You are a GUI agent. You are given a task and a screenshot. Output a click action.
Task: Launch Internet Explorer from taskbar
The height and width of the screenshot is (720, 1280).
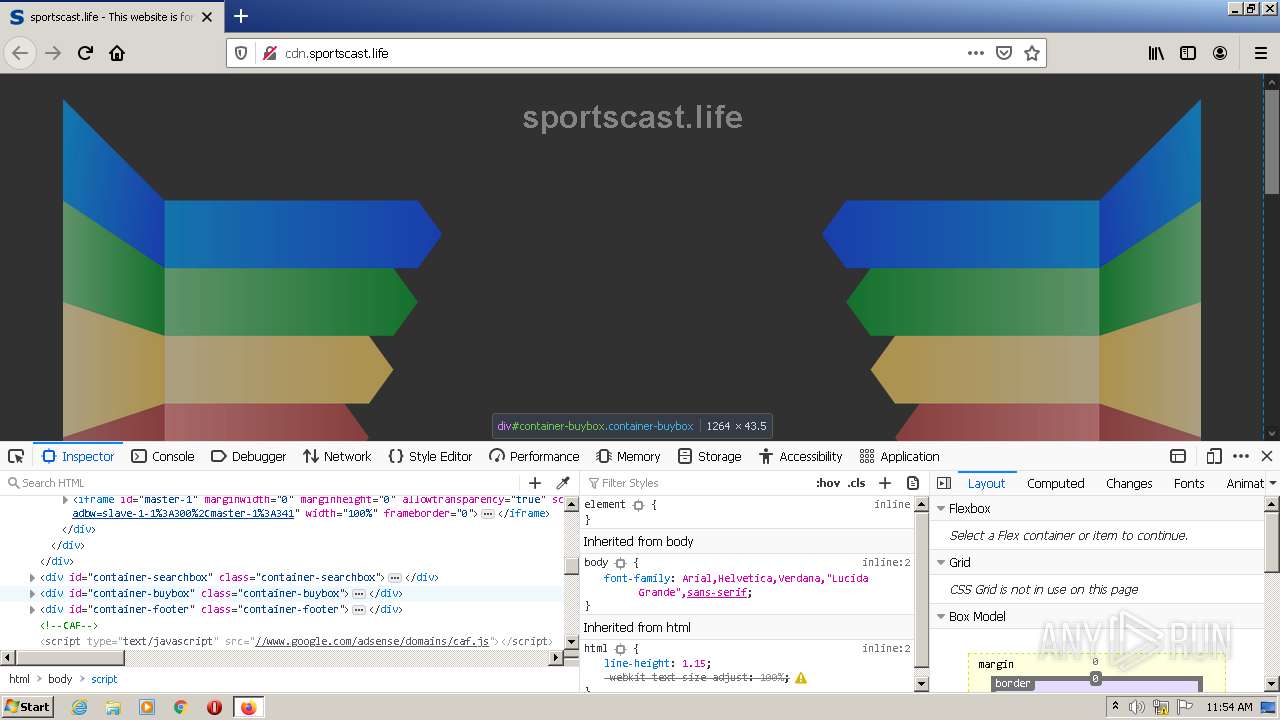80,707
